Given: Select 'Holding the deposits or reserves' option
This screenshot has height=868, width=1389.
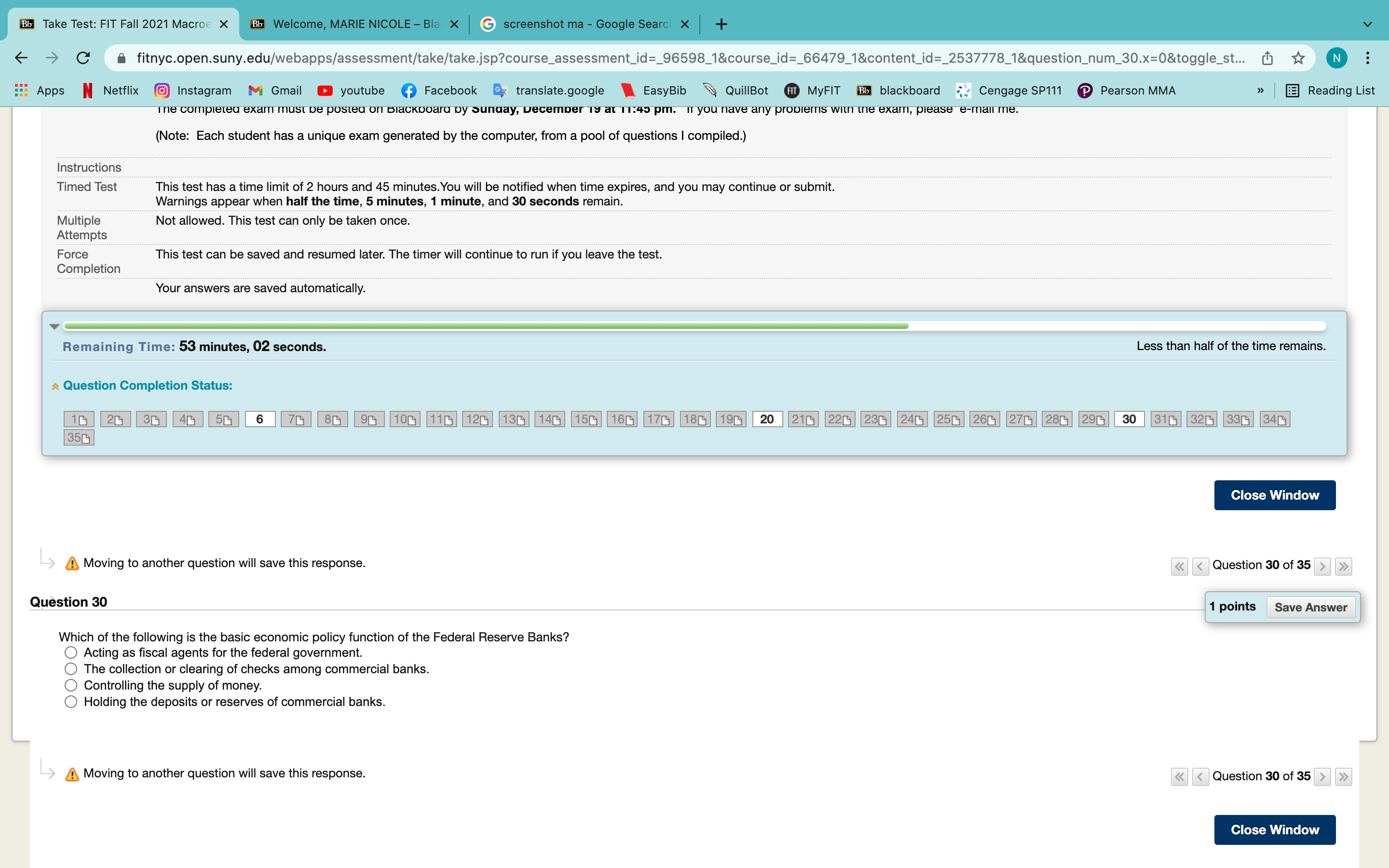Looking at the screenshot, I should click(70, 702).
